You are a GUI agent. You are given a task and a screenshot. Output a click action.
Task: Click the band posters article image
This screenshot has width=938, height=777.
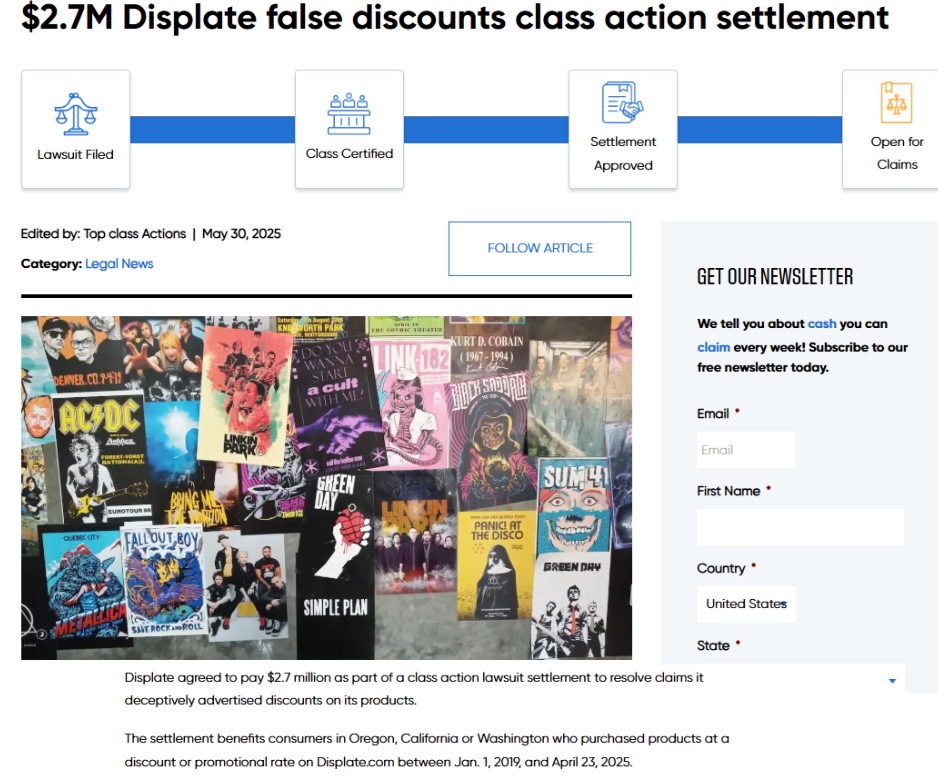pyautogui.click(x=327, y=487)
